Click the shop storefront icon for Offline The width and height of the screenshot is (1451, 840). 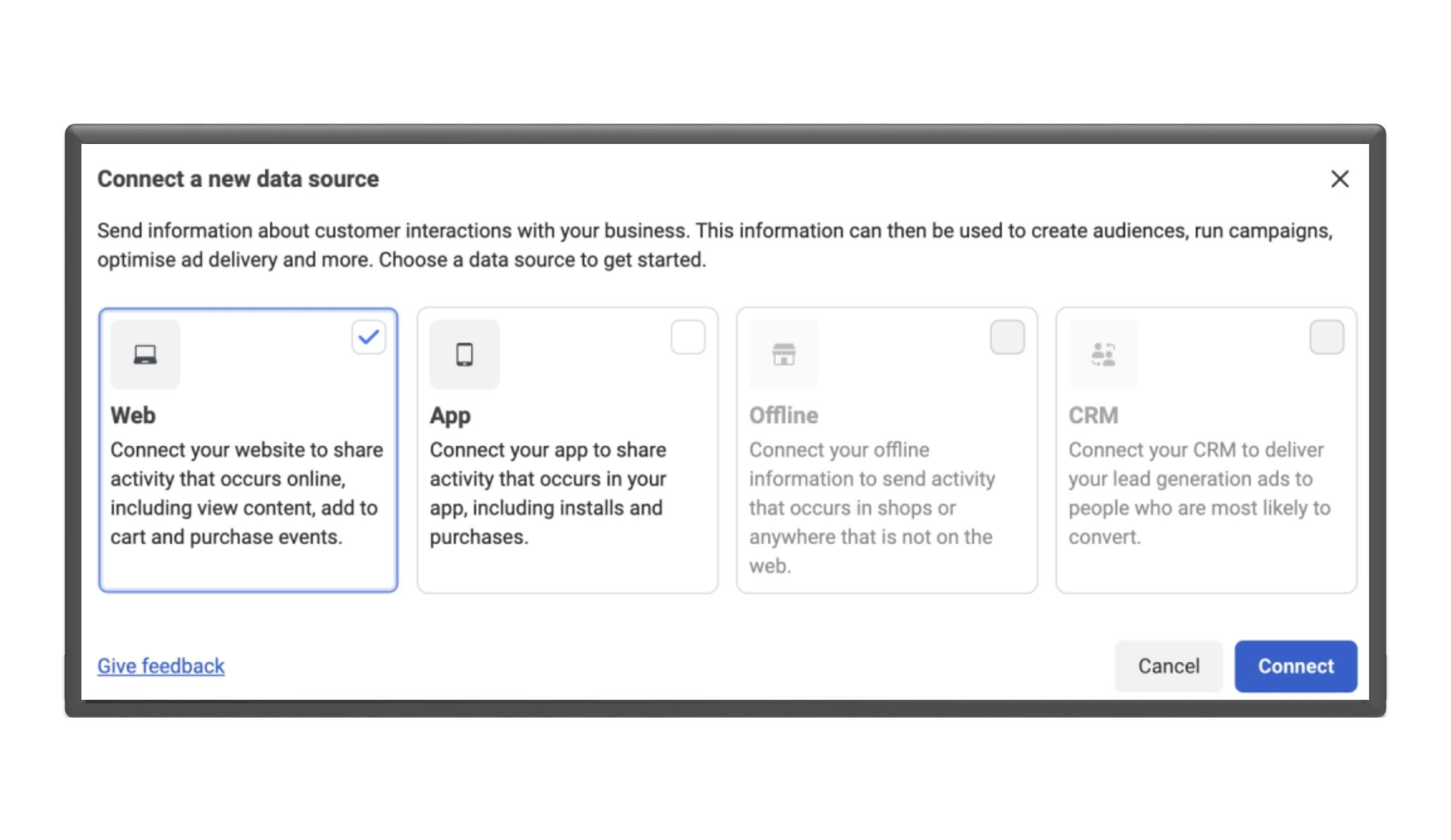[x=784, y=354]
